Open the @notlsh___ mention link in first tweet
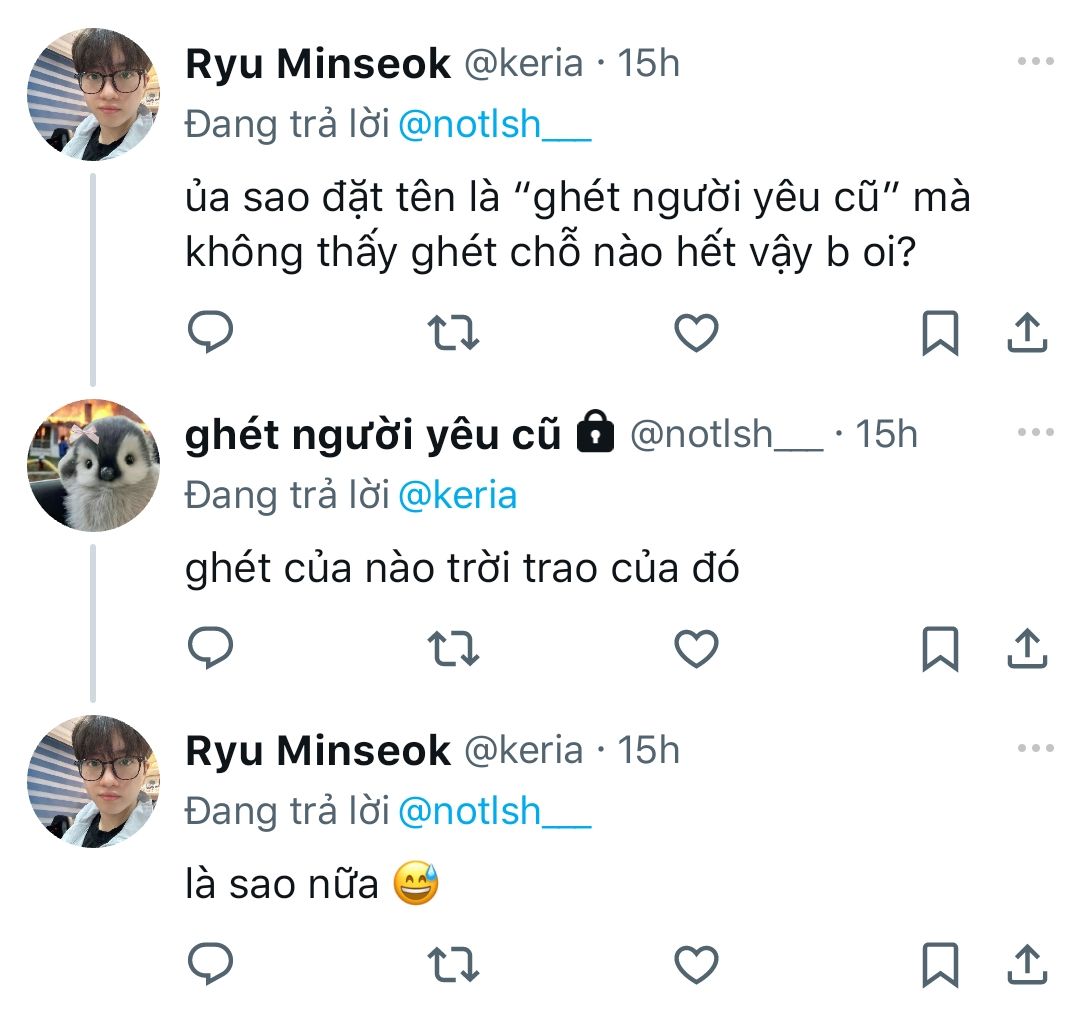 click(x=494, y=124)
